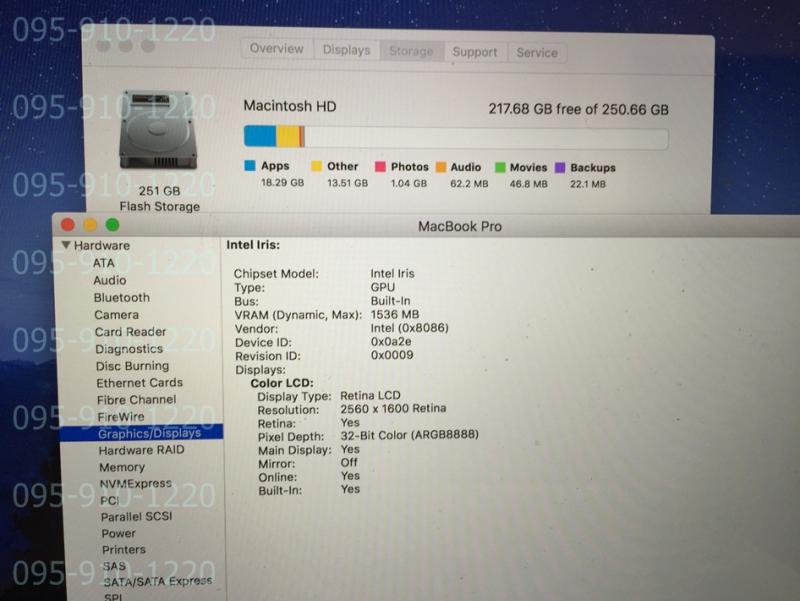Click the Type value 'GPU'
800x601 pixels.
383,287
